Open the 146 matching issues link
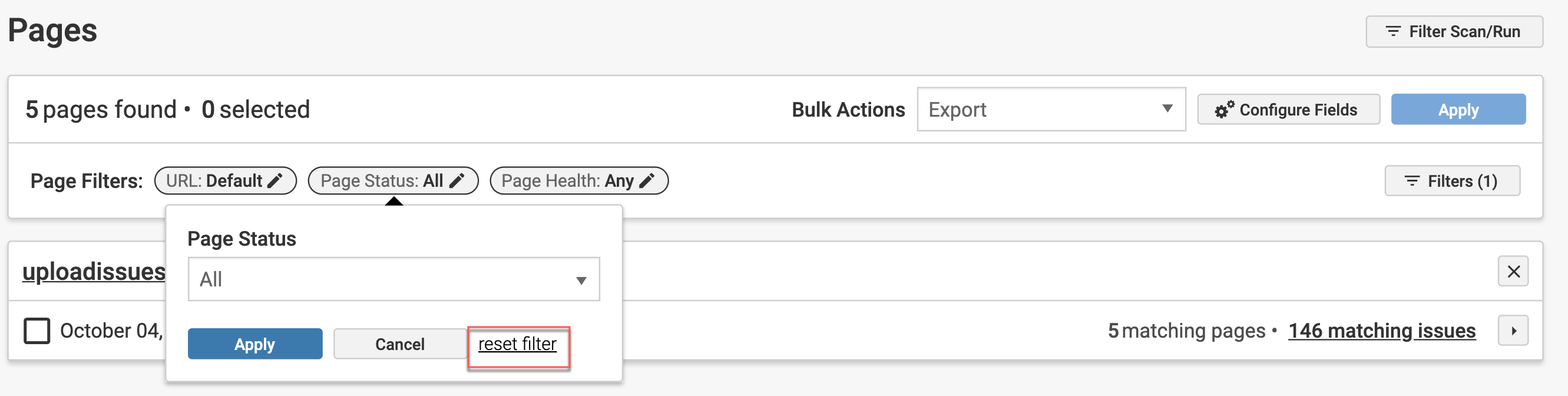Image resolution: width=1568 pixels, height=396 pixels. click(x=1382, y=331)
